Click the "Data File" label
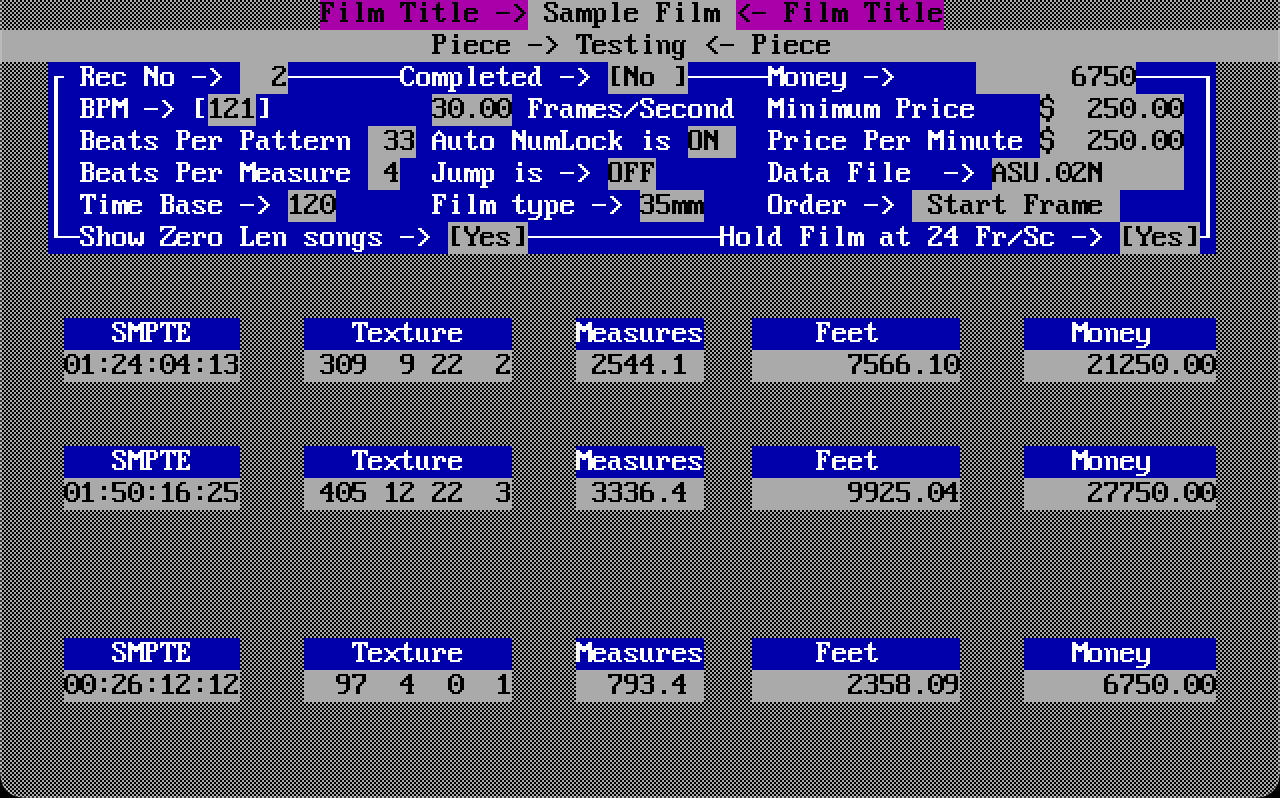This screenshot has width=1280, height=798. pos(840,174)
